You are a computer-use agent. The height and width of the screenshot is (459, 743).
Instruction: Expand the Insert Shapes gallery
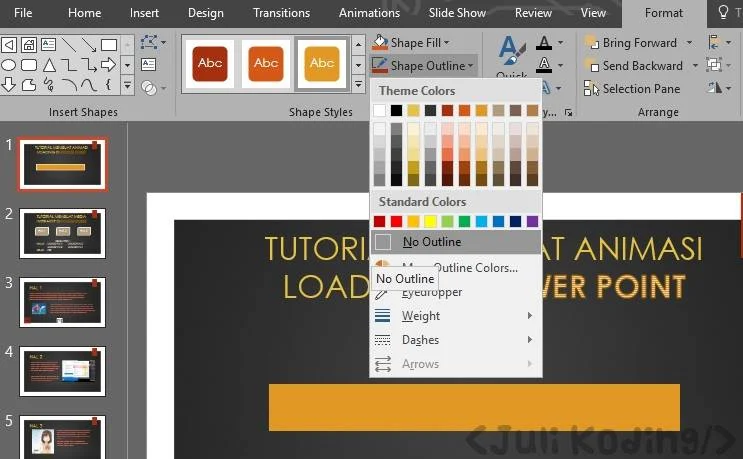(127, 86)
